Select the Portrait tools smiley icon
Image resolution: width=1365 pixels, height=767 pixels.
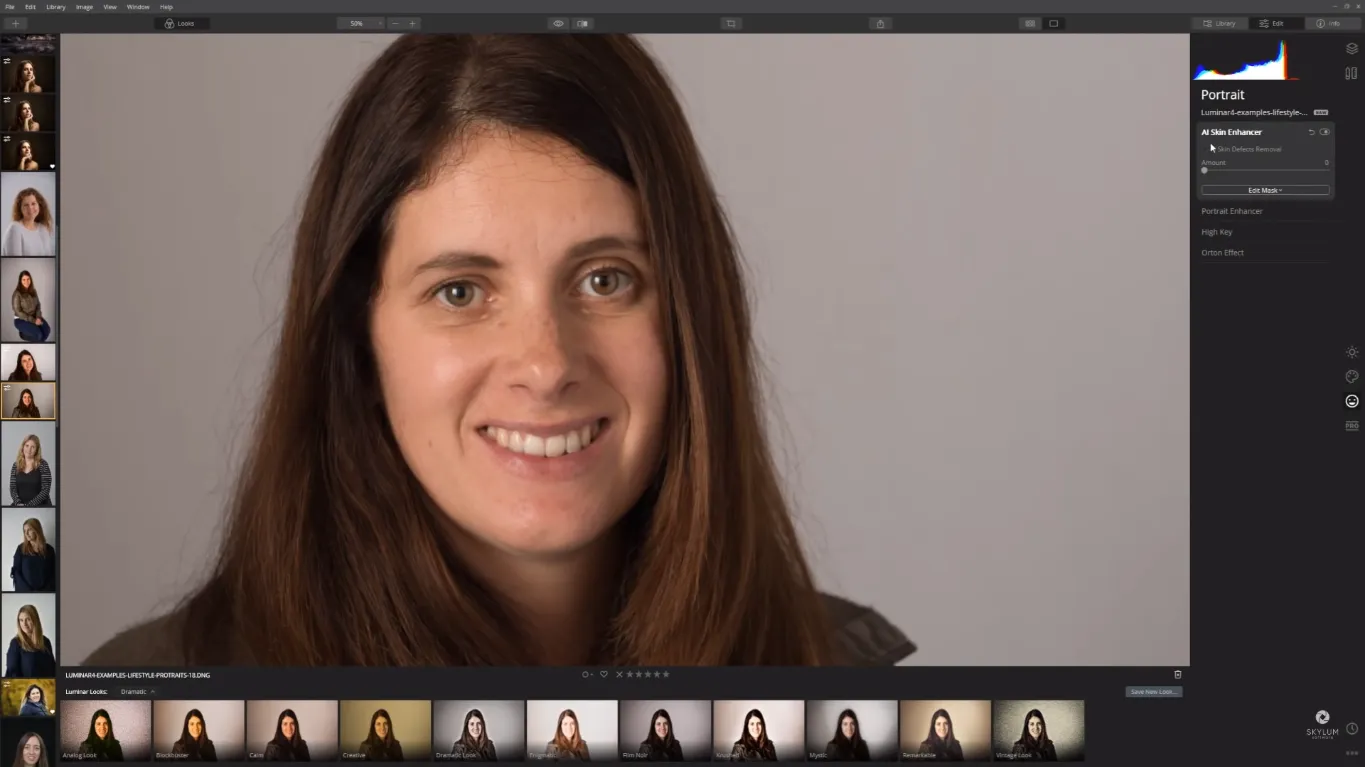tap(1351, 401)
